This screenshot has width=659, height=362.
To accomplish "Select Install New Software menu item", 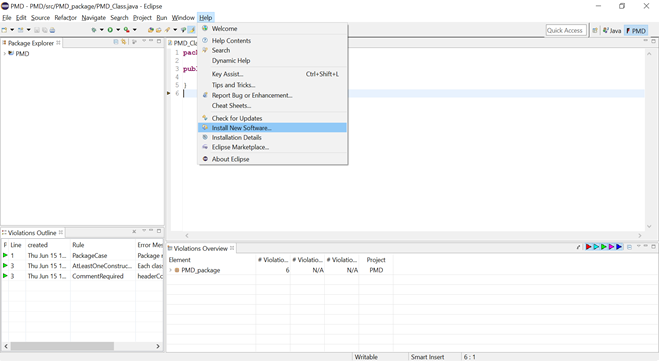I will (272, 128).
